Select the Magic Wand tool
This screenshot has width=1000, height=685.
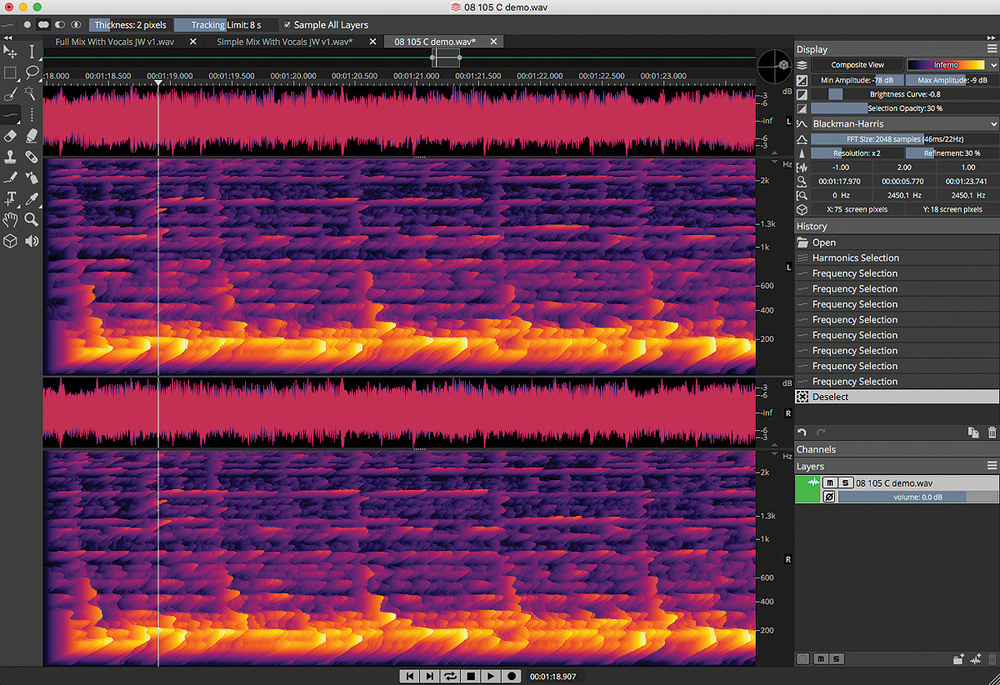(32, 94)
